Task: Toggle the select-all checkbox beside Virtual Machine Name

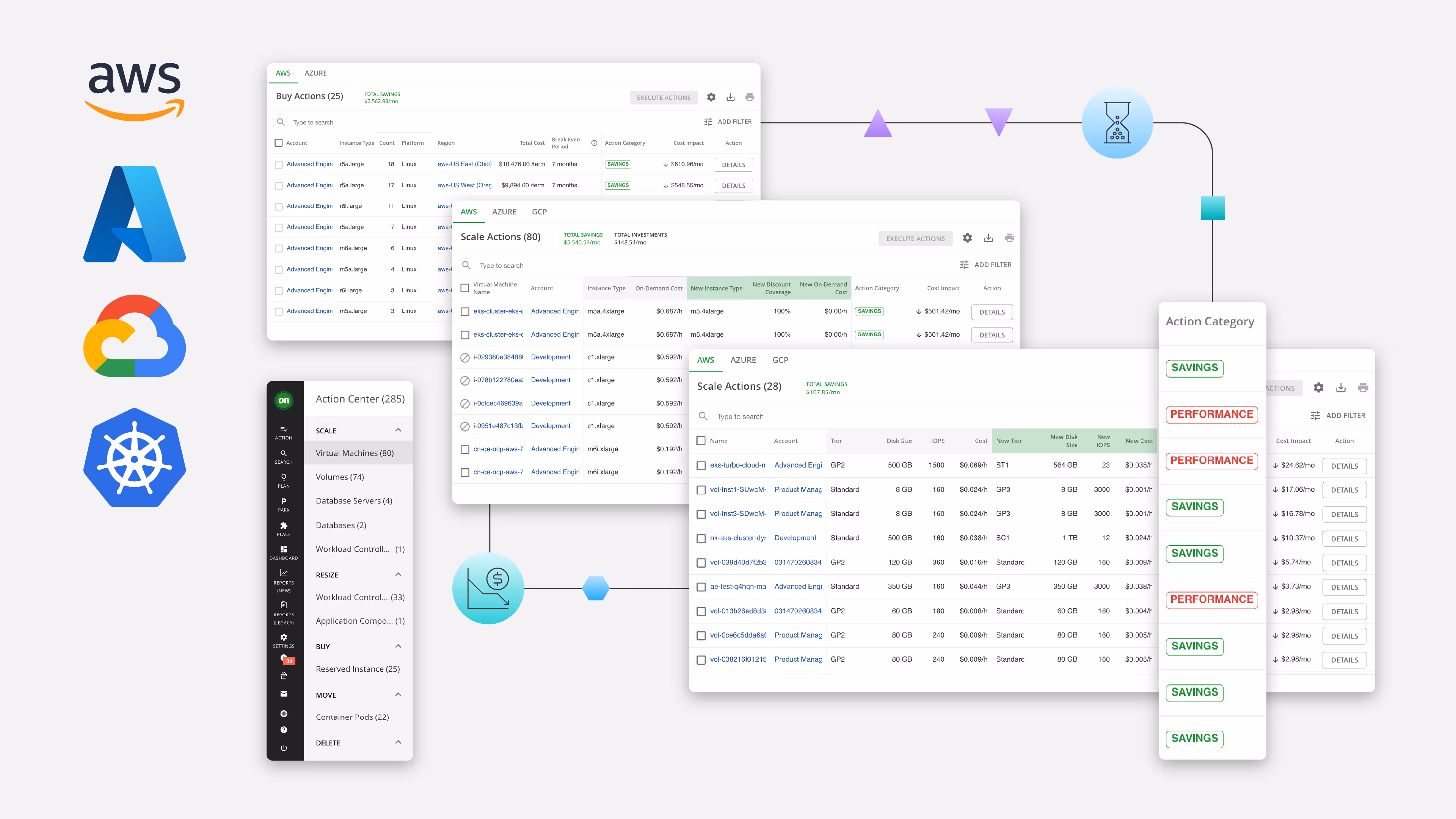Action: click(464, 288)
